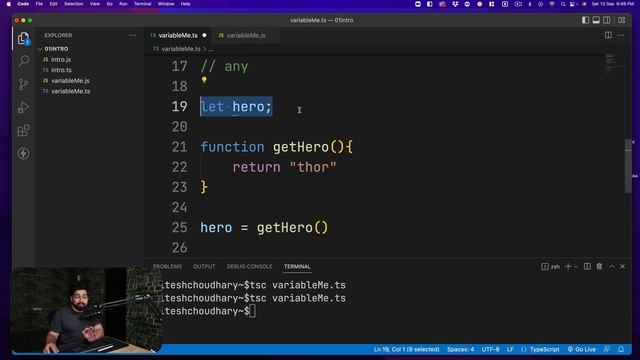Open Spotlight search in menu bar
This screenshot has height=360, width=640.
tap(563, 4)
